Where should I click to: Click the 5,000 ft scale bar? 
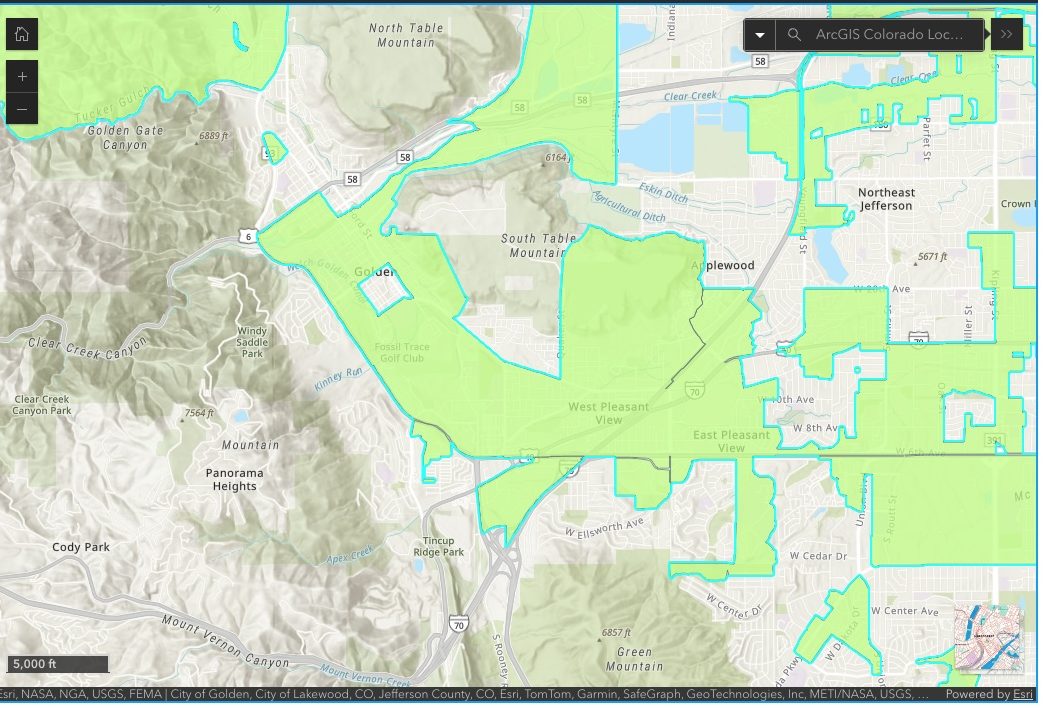[58, 667]
